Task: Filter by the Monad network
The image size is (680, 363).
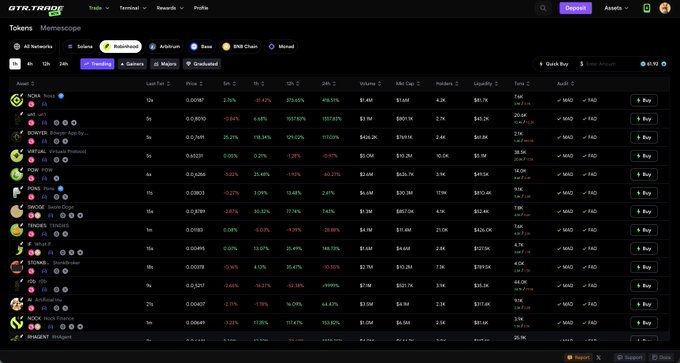Action: 281,46
